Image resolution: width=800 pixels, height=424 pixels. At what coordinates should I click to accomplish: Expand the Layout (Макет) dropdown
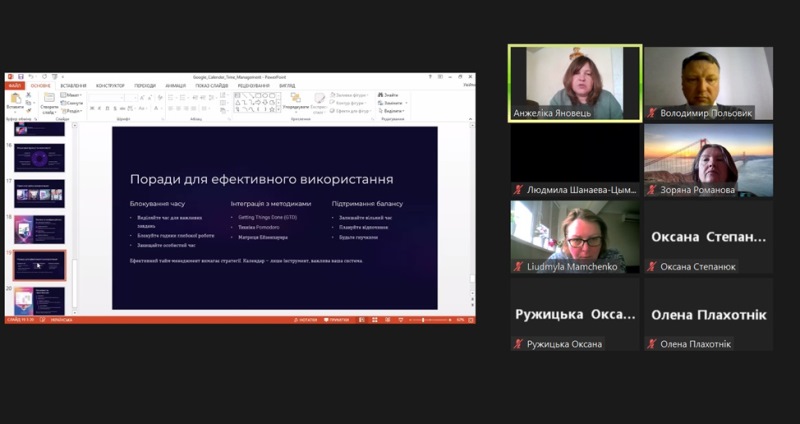coord(71,95)
